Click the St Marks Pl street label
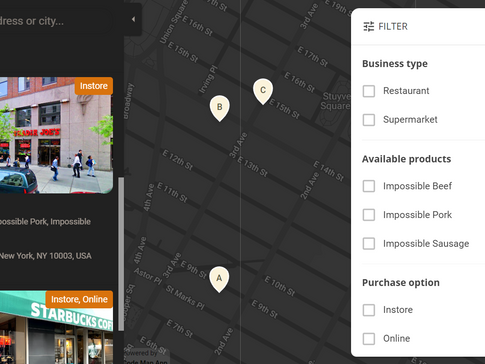Image resolution: width=485 pixels, height=364 pixels. coord(185,298)
